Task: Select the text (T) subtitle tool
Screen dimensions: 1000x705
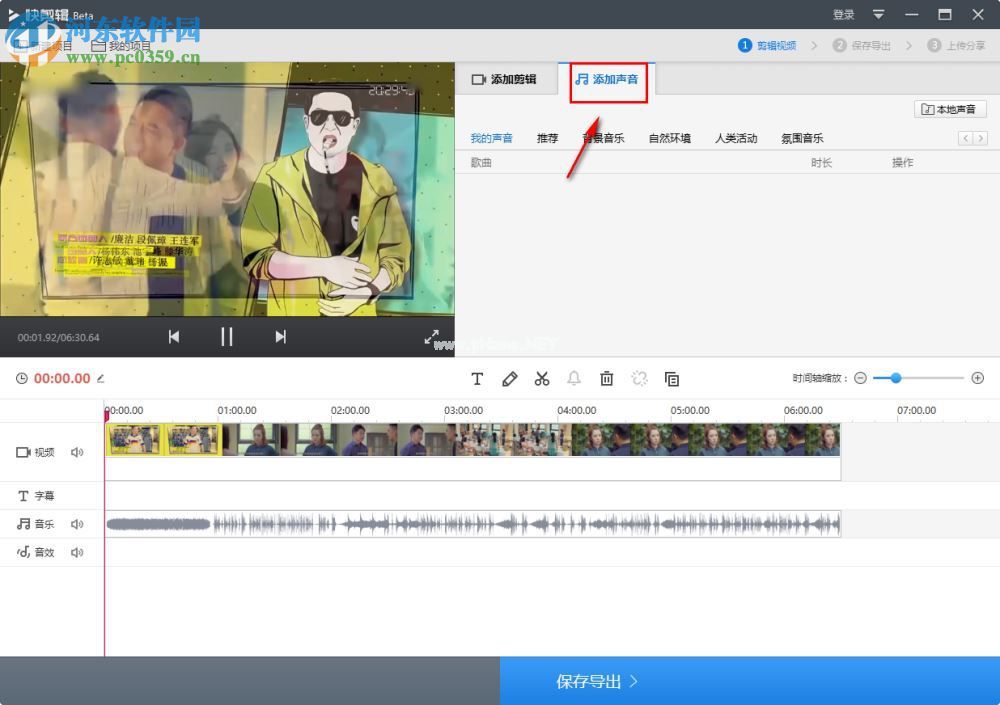Action: point(477,378)
